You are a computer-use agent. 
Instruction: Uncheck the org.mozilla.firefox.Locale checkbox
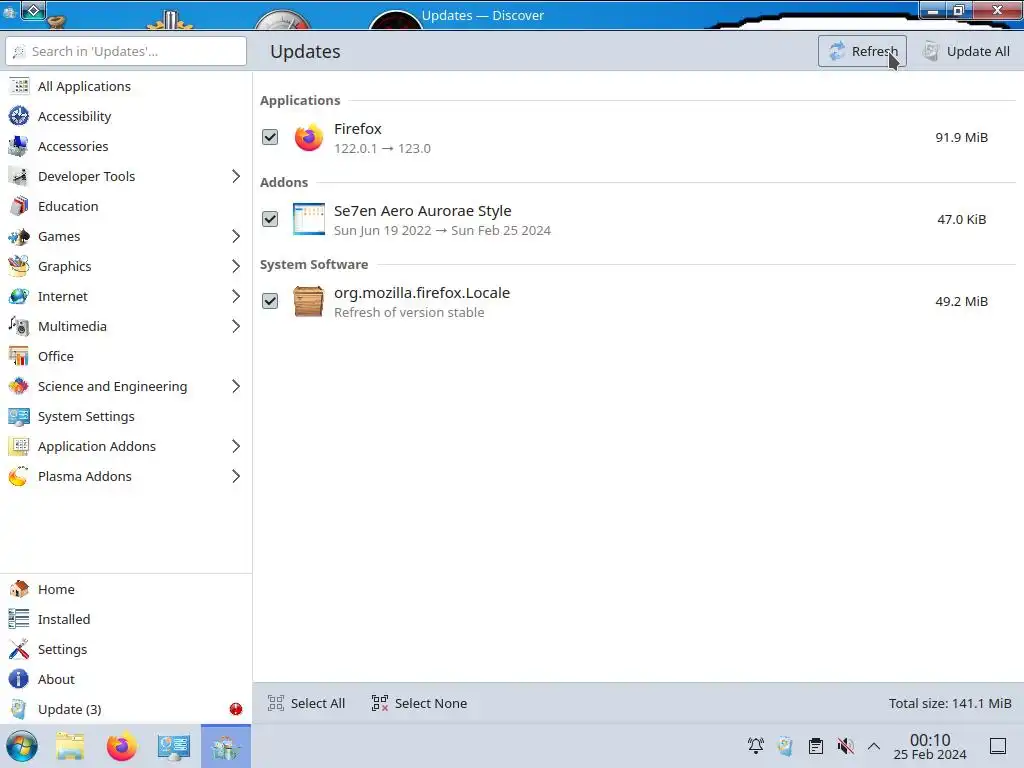click(270, 301)
